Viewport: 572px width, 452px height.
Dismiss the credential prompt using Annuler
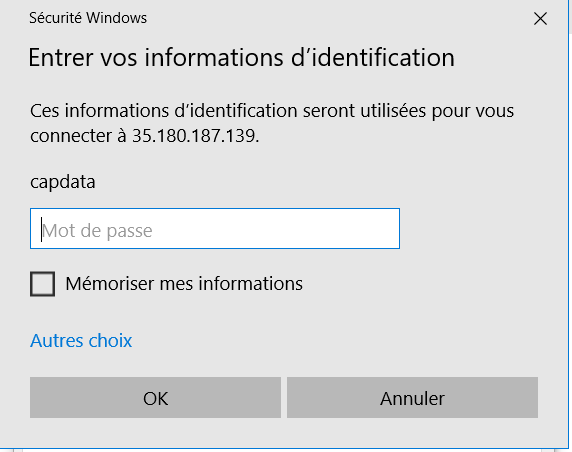click(412, 398)
